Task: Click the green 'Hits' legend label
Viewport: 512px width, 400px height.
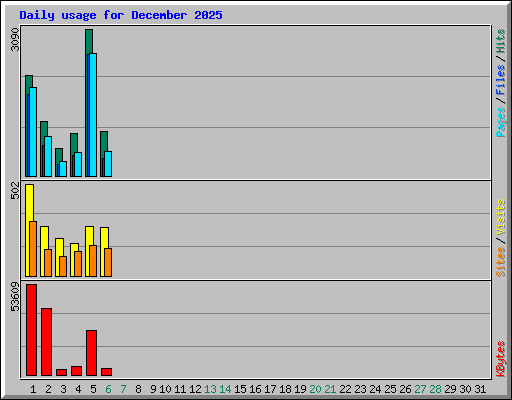Action: pyautogui.click(x=501, y=41)
